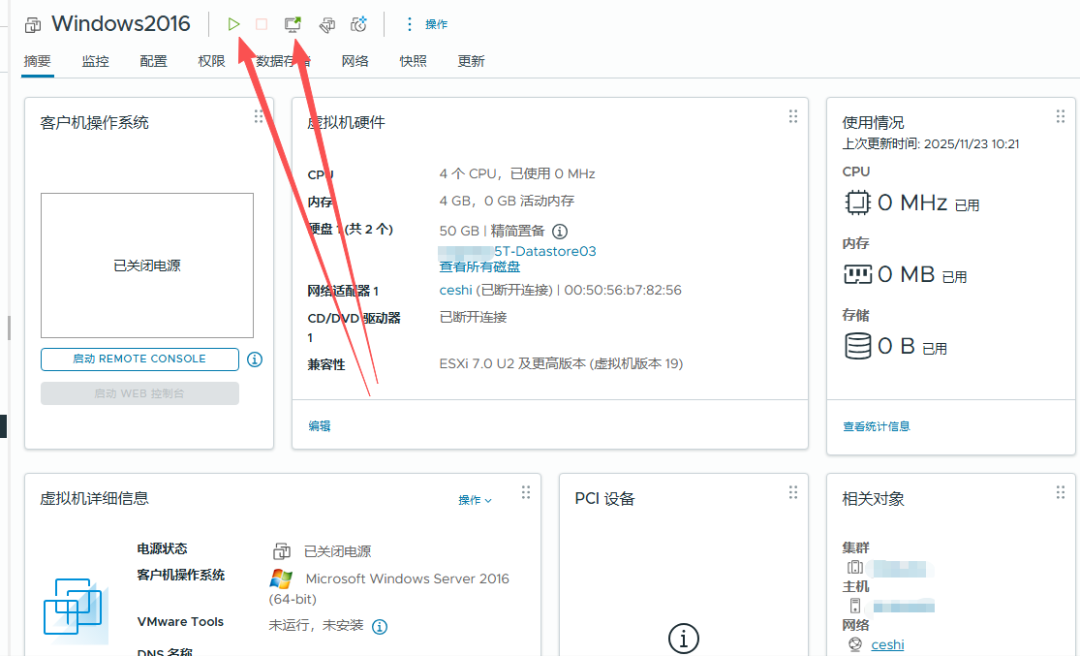Image resolution: width=1080 pixels, height=656 pixels.
Task: Click the Windows logo OS icon
Action: pos(281,579)
